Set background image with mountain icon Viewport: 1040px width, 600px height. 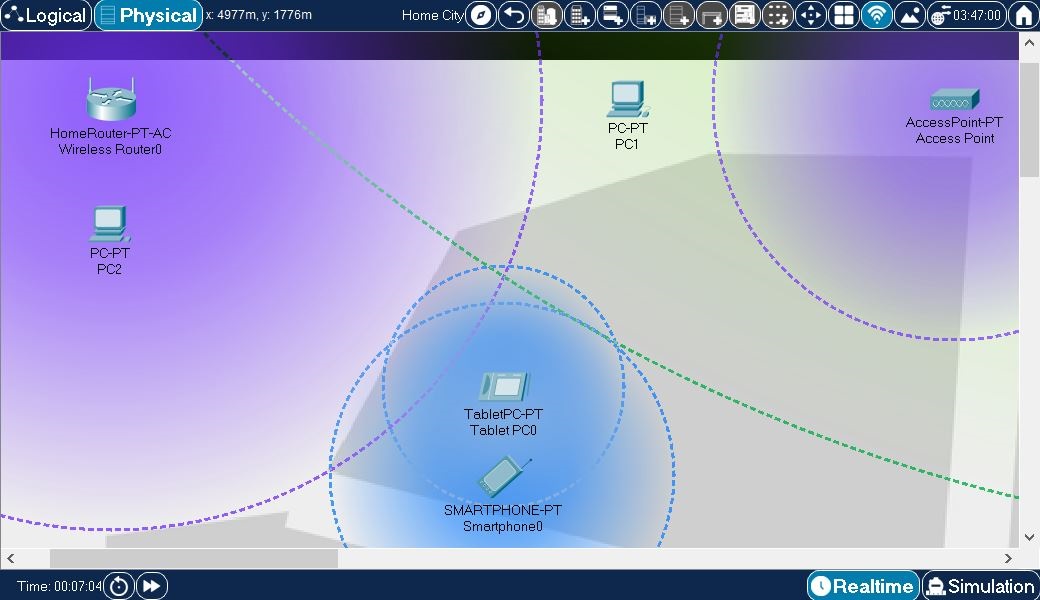909,15
